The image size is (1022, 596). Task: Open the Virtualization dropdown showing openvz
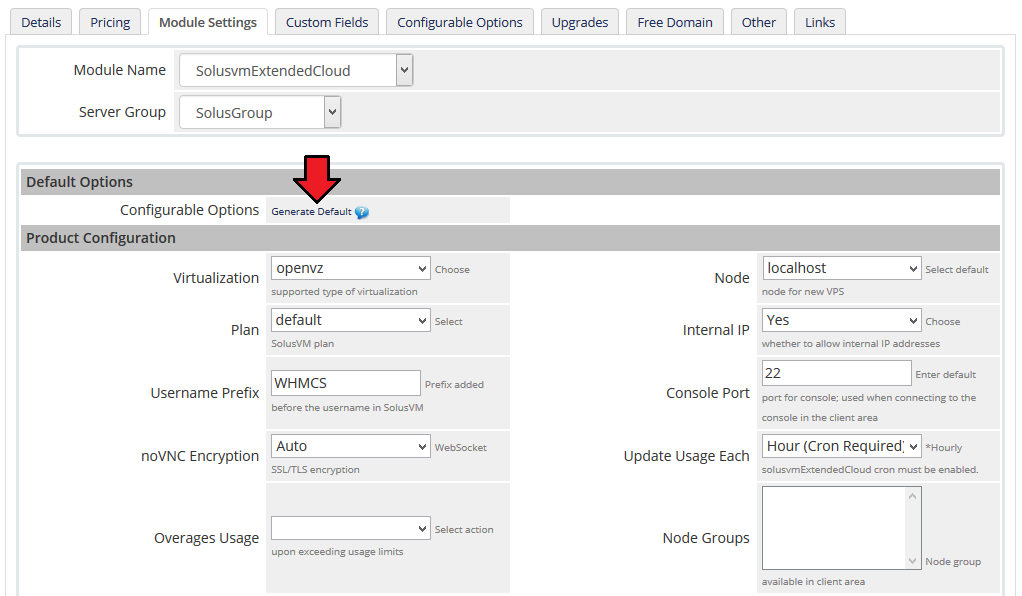tap(351, 268)
